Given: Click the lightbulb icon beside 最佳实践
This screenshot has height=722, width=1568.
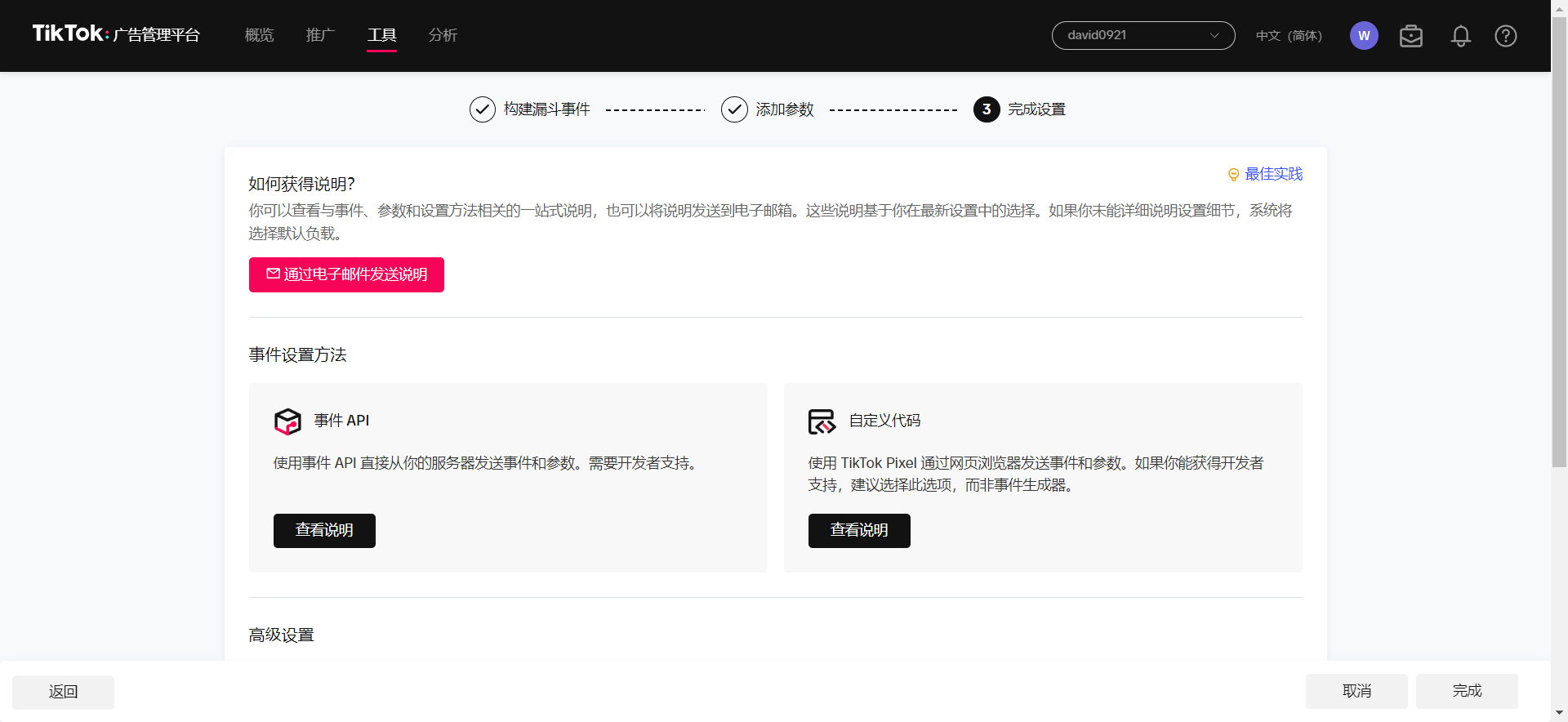Looking at the screenshot, I should pyautogui.click(x=1233, y=174).
